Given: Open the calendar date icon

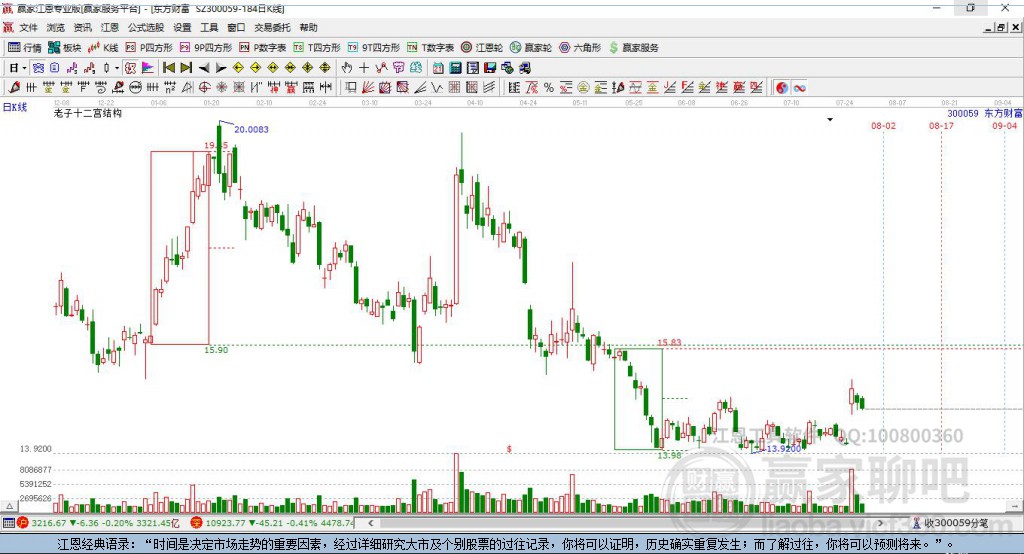Looking at the screenshot, I should (438, 68).
